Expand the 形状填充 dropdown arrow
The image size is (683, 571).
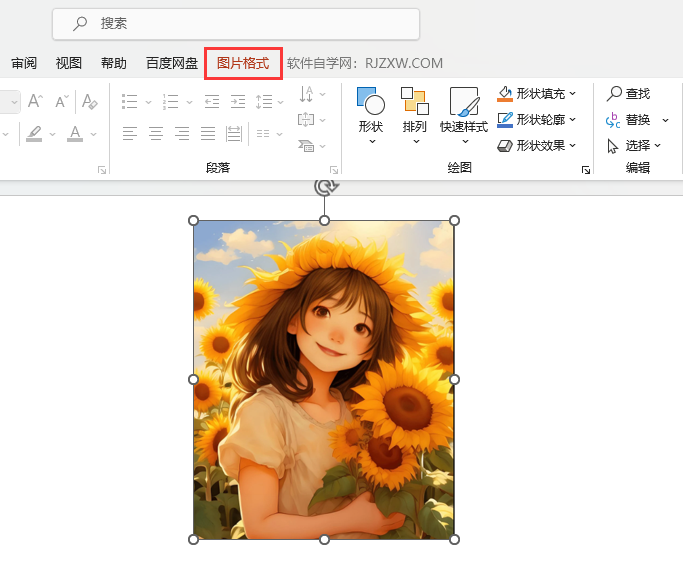coord(572,94)
